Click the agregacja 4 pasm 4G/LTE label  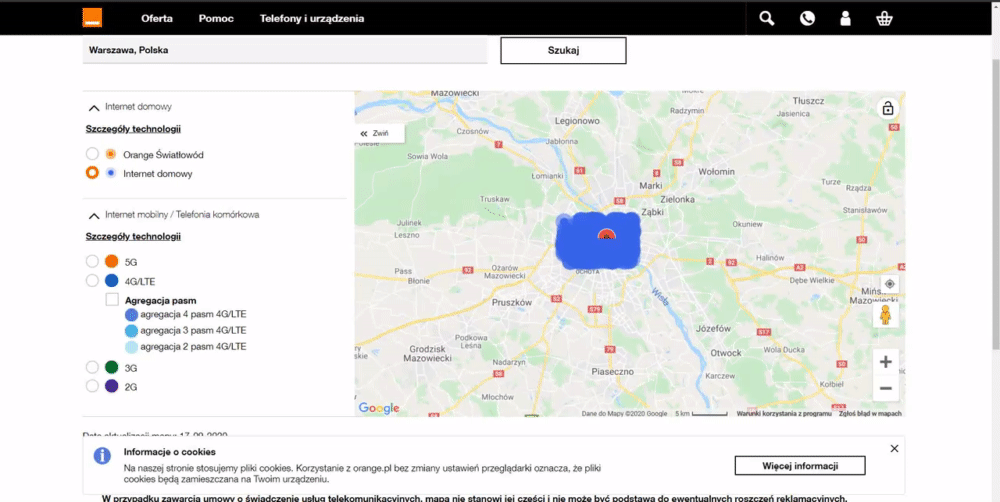point(193,314)
